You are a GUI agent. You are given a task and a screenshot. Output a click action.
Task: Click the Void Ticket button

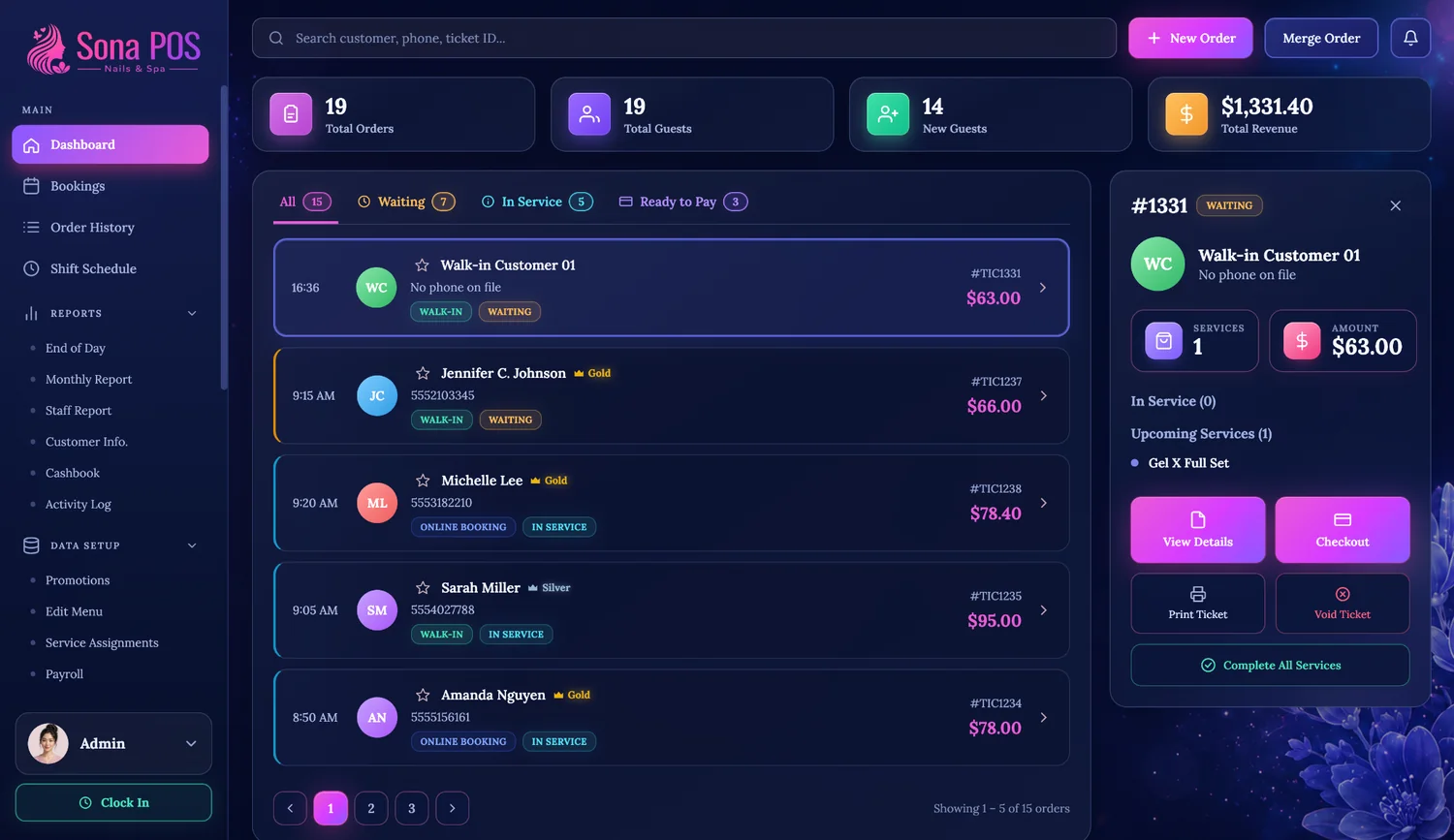[1343, 604]
